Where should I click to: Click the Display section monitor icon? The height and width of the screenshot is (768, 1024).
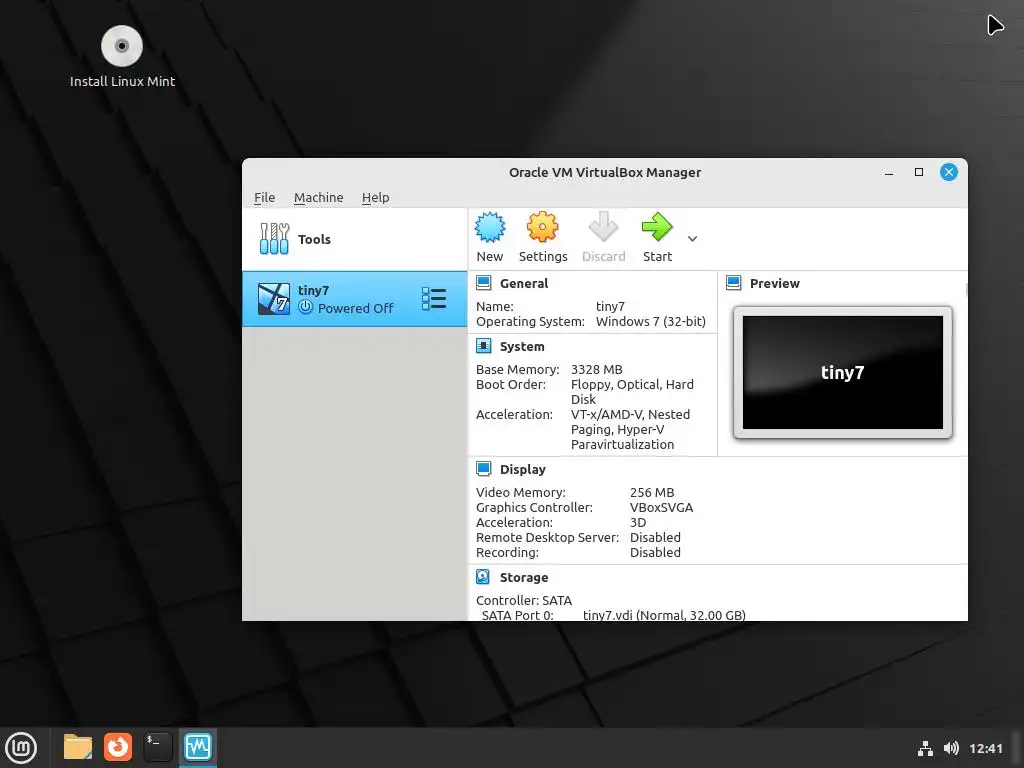point(483,469)
